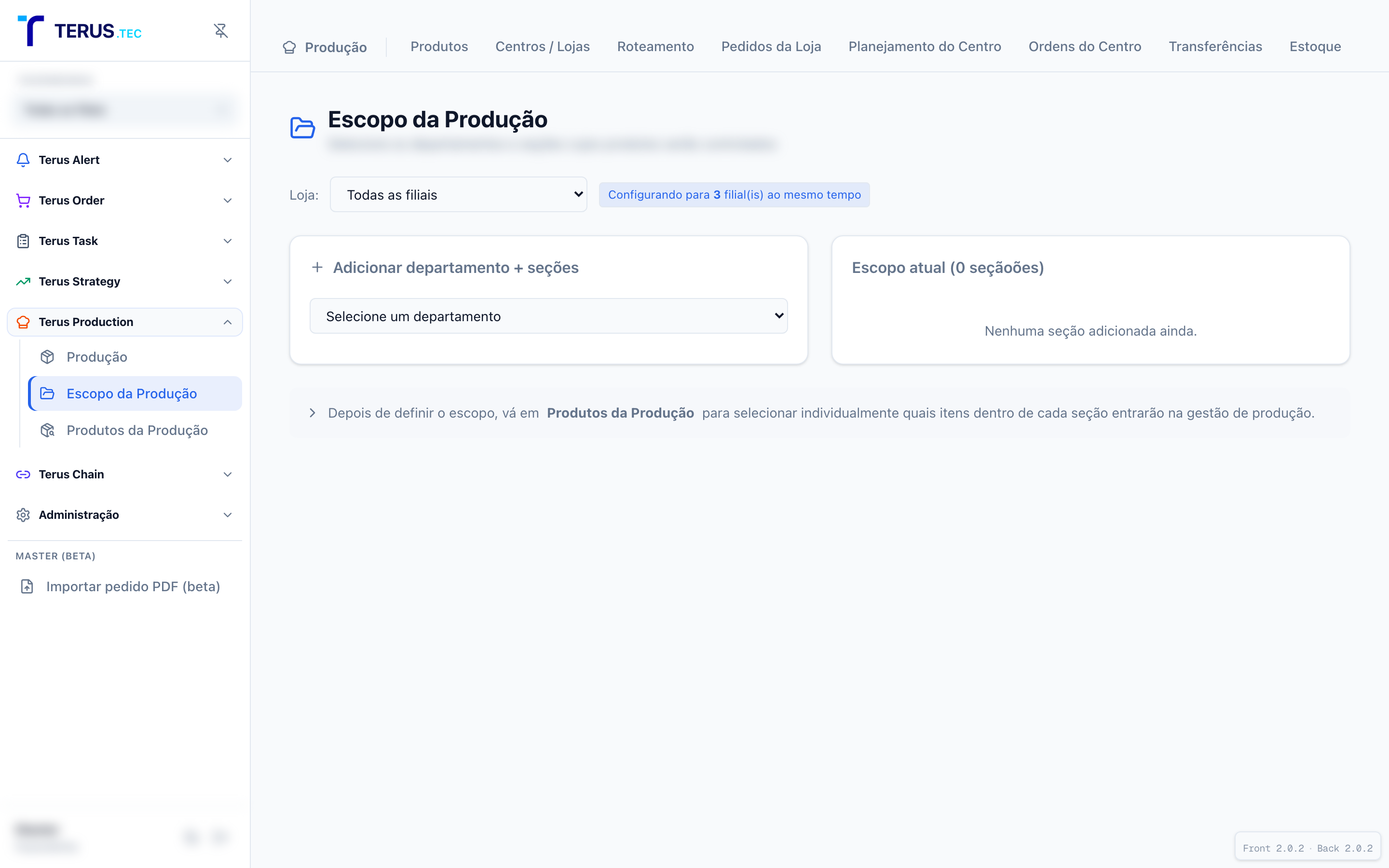Collapse the Terus Production menu chevron
The height and width of the screenshot is (868, 1389).
[228, 322]
